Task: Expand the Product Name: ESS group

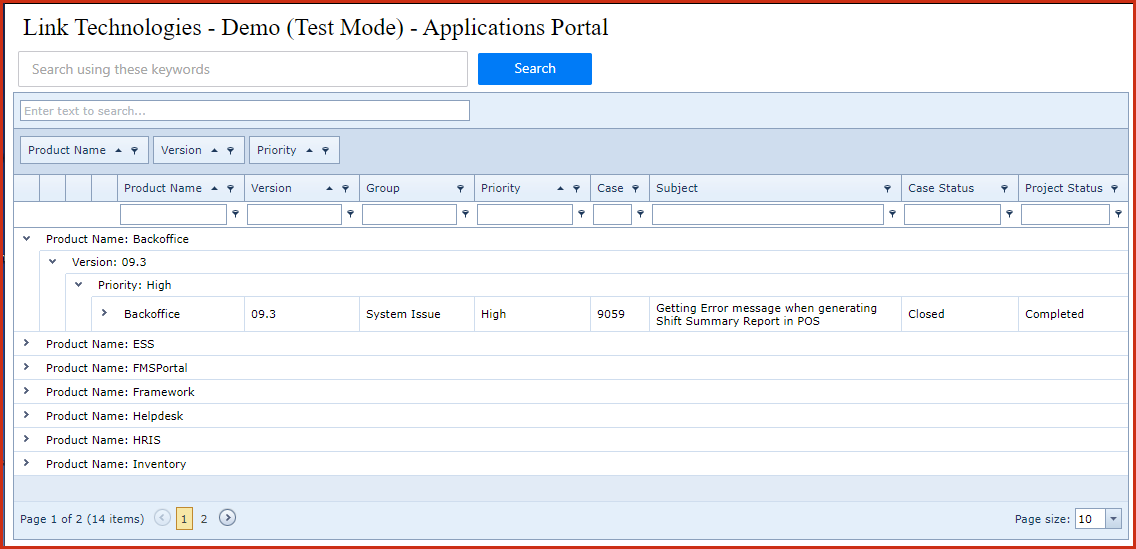Action: pyautogui.click(x=27, y=343)
